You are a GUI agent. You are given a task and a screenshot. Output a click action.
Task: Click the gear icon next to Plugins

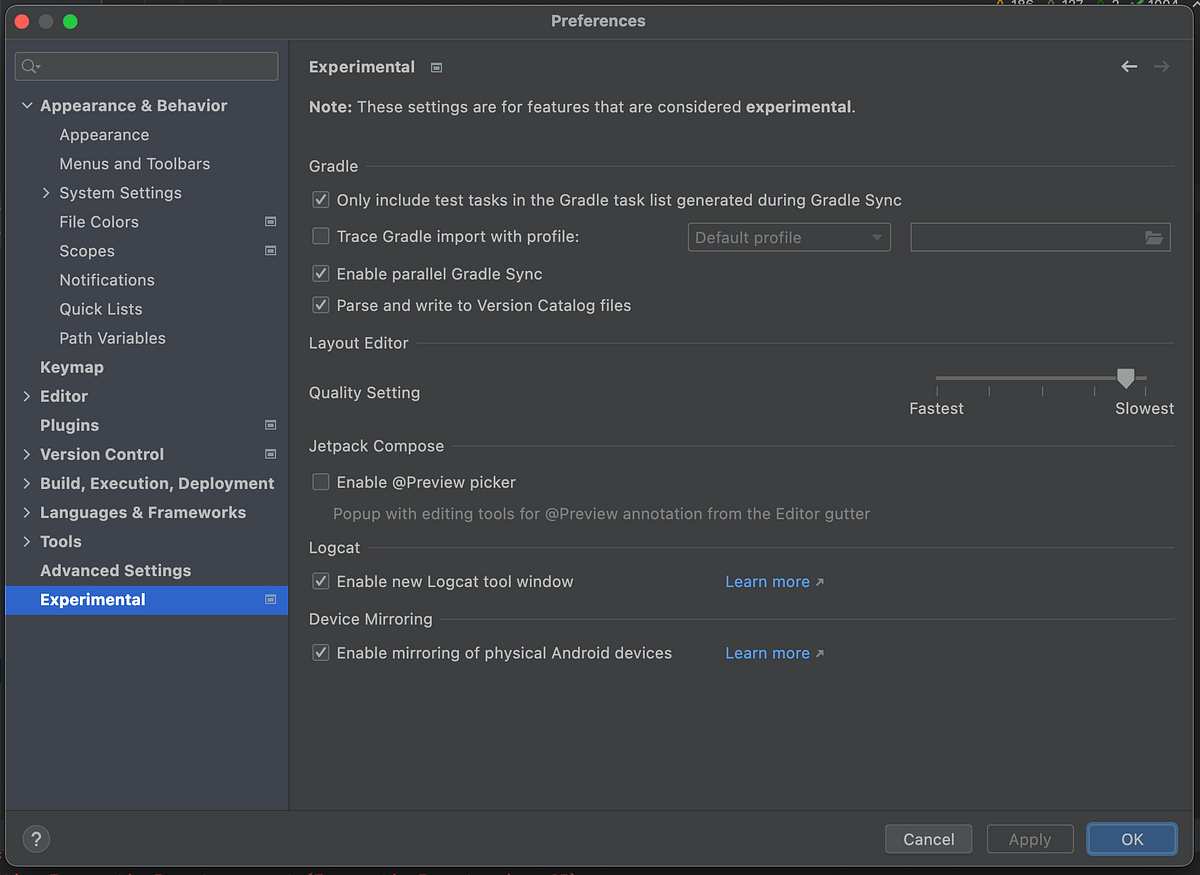(270, 425)
